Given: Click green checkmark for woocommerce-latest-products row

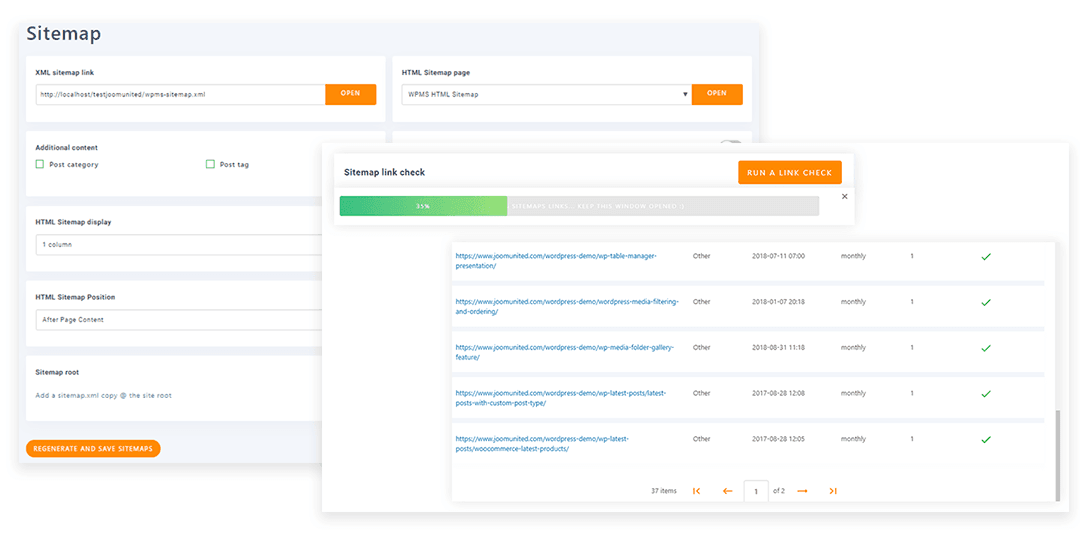Looking at the screenshot, I should tap(985, 439).
